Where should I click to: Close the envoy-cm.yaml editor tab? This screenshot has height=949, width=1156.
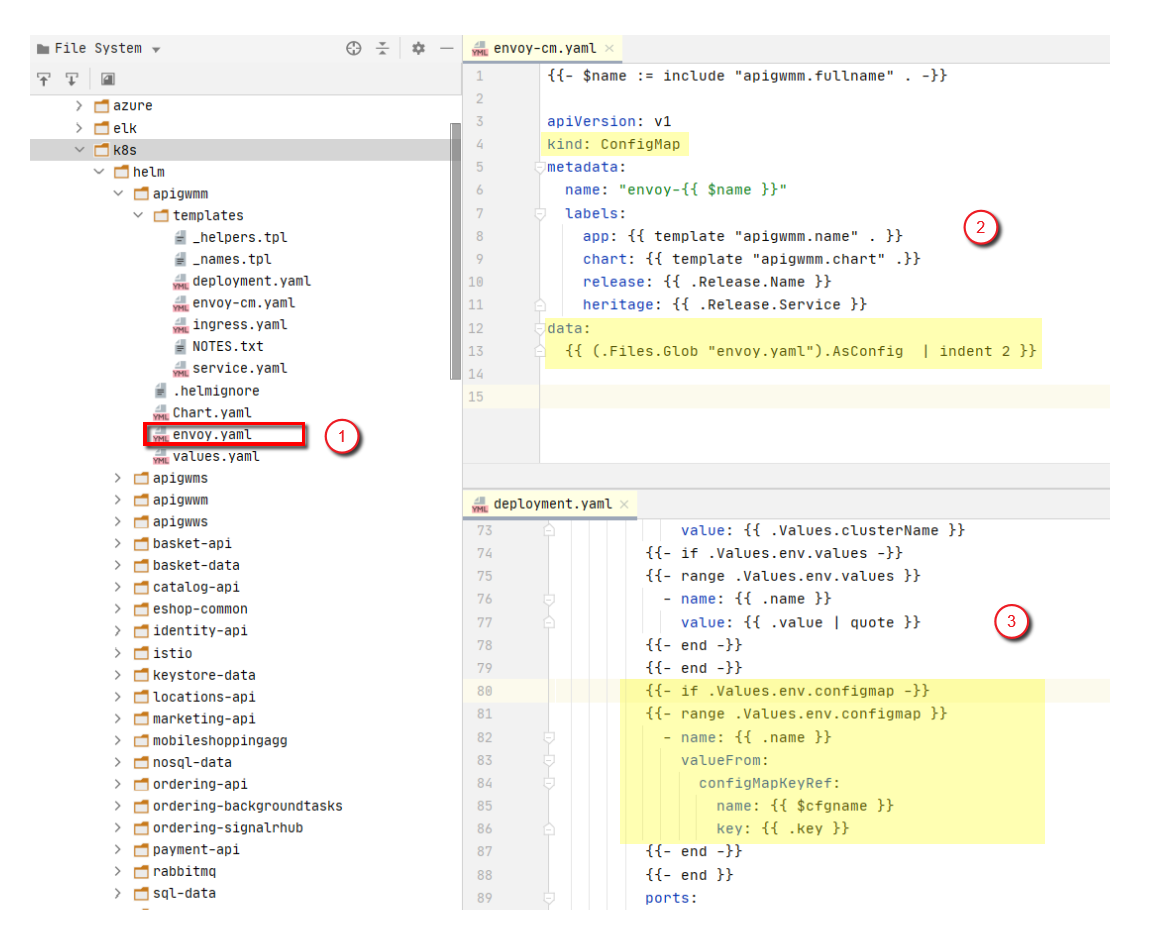coord(608,48)
